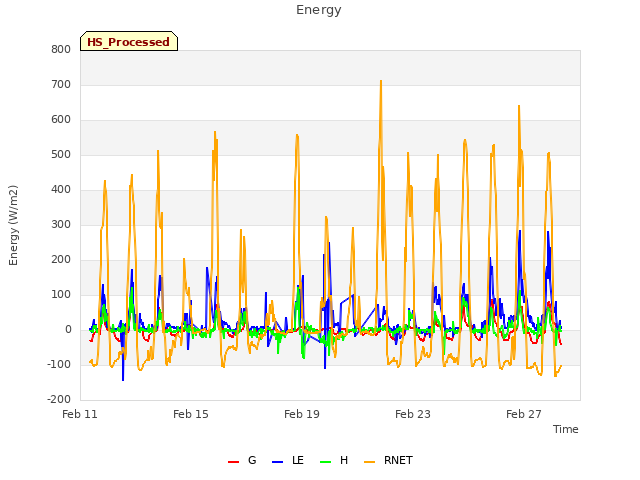The image size is (640, 480).
Task: Click the blue LE legend color marker
Action: pos(277,462)
